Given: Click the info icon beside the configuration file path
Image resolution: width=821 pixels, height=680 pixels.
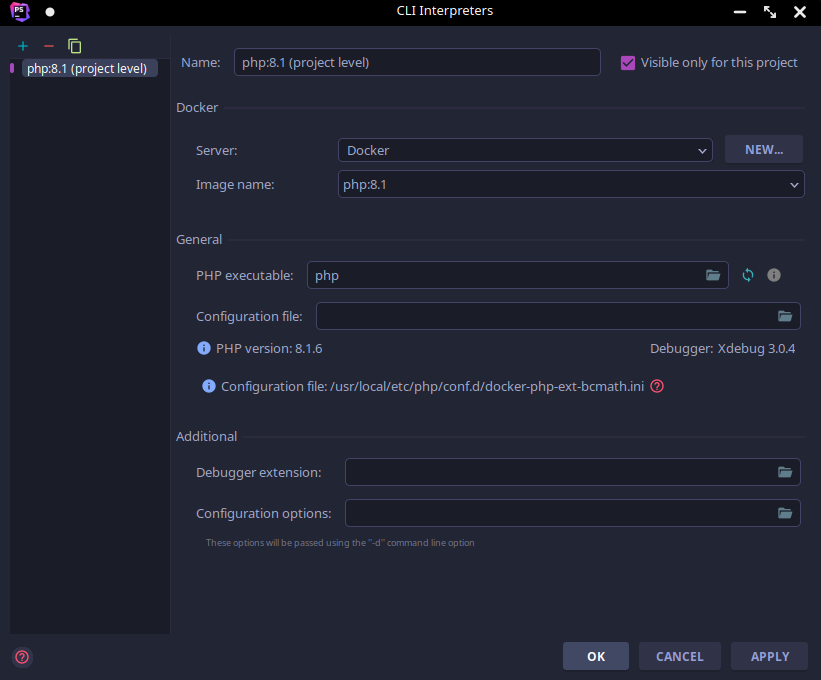Looking at the screenshot, I should (x=209, y=386).
